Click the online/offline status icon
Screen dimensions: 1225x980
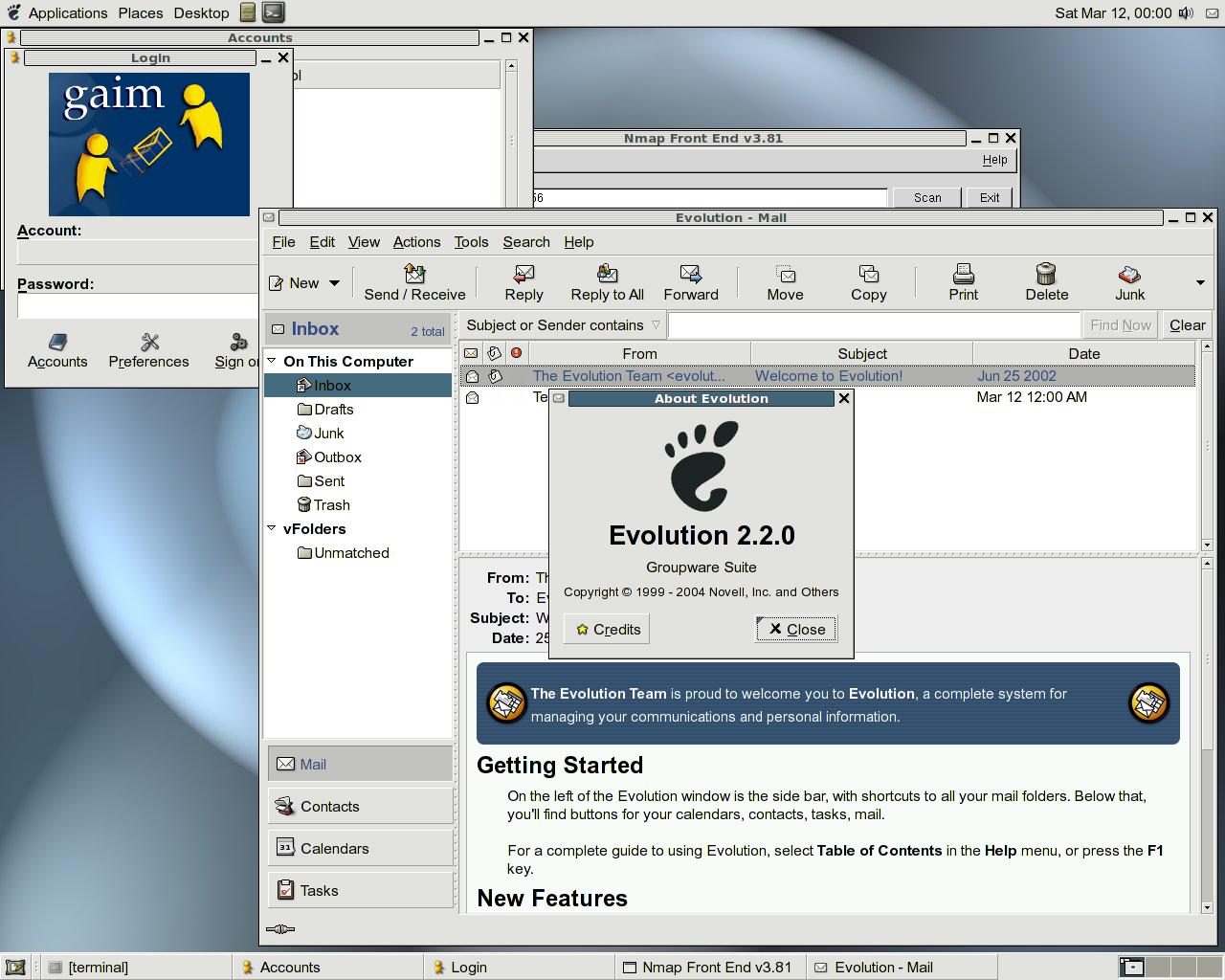[279, 928]
